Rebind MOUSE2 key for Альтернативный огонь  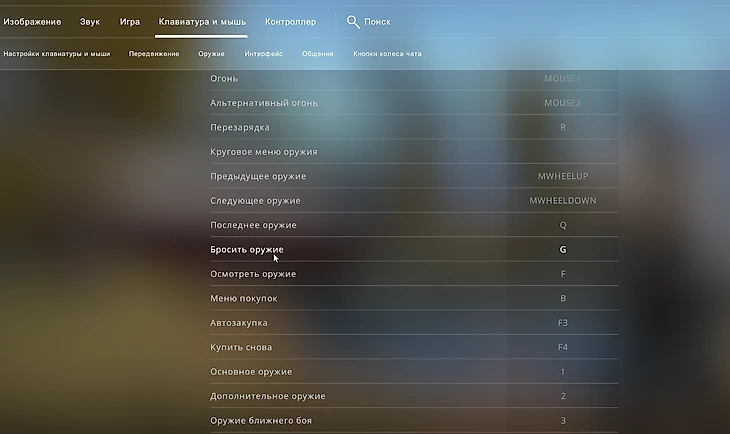click(562, 103)
